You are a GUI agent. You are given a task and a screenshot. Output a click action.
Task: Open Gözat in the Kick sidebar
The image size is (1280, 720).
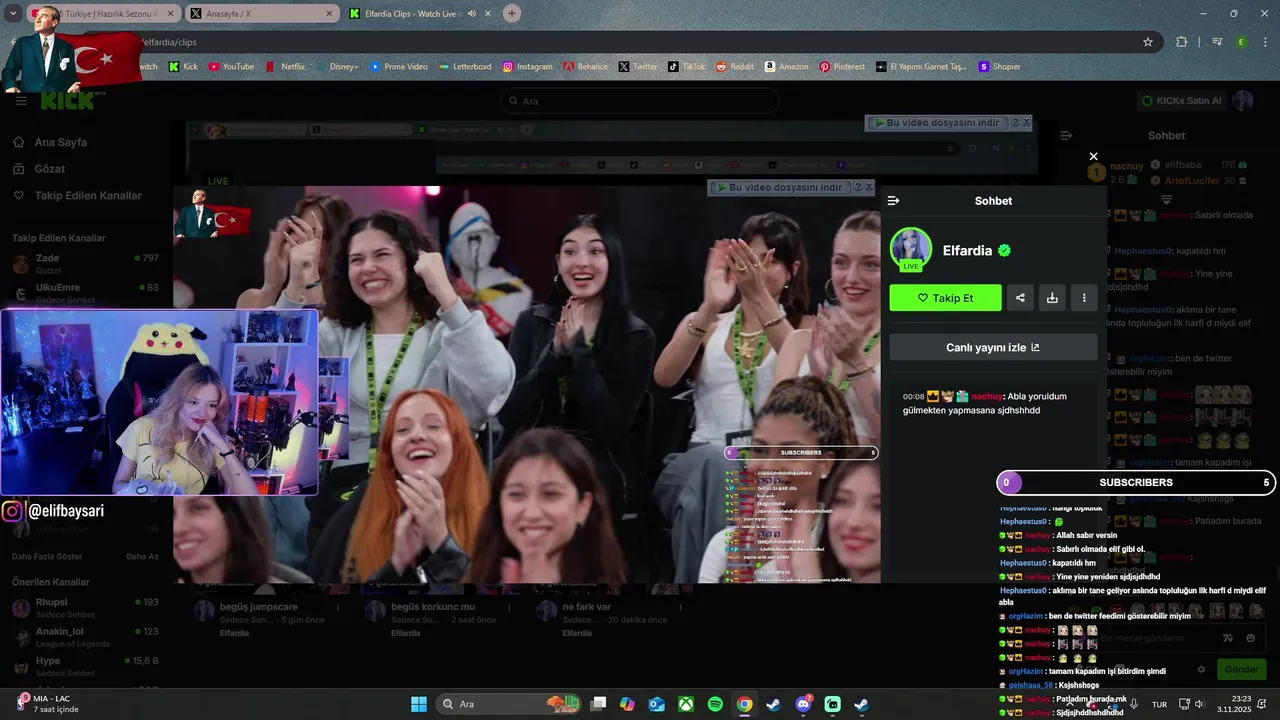click(49, 169)
